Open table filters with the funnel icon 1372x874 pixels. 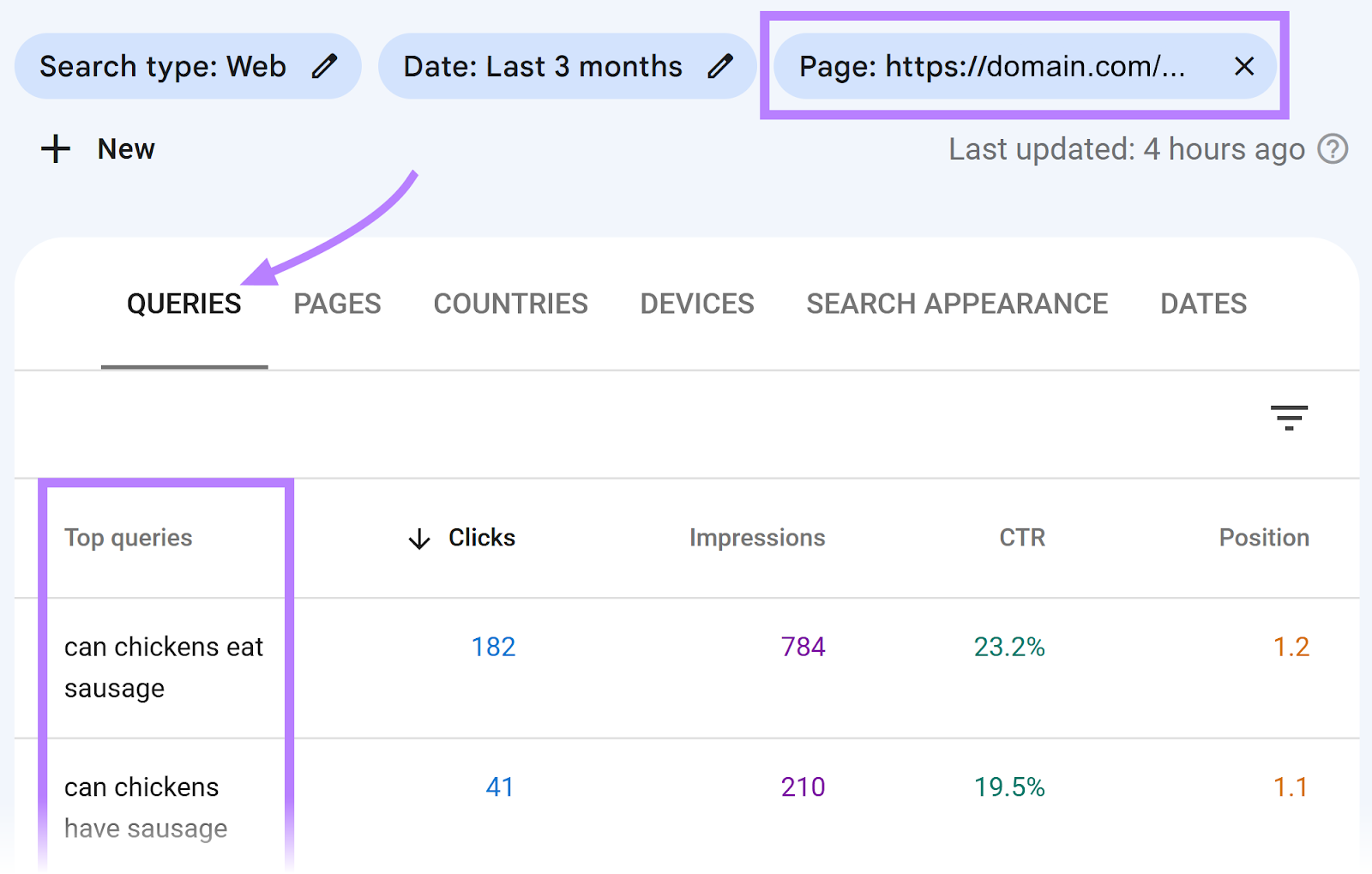pos(1291,419)
